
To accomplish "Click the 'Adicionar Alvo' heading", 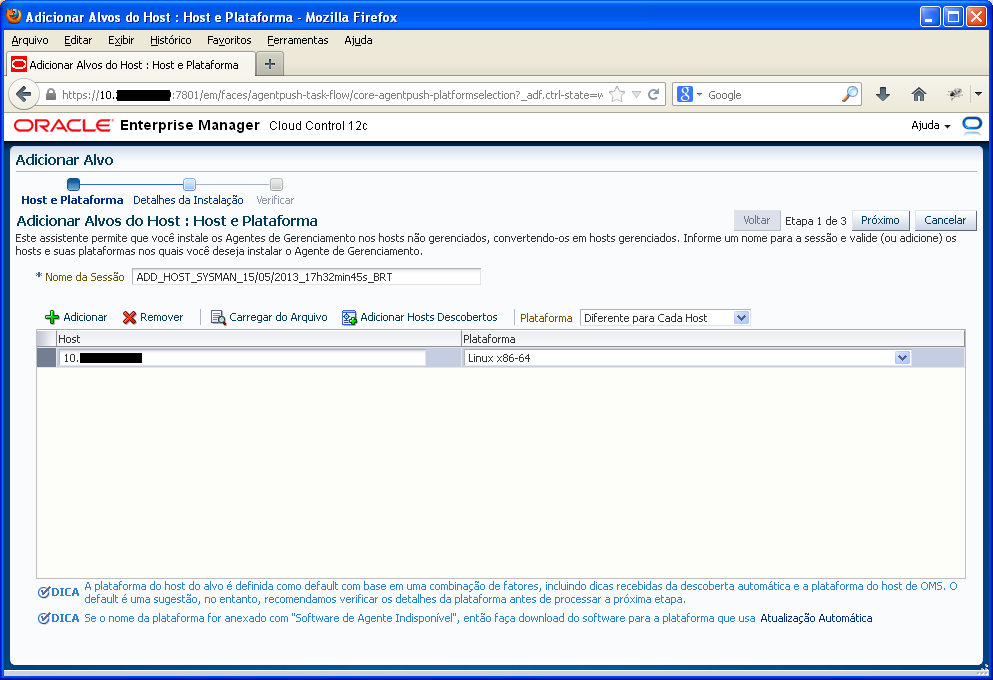I will (65, 160).
